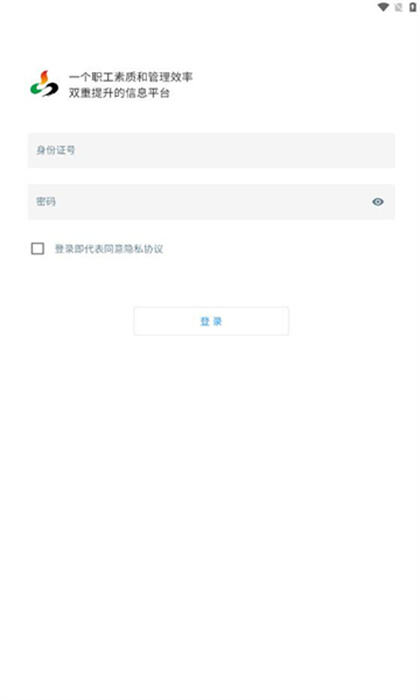
Task: Focus the 身份证号 input field
Action: (x=211, y=150)
